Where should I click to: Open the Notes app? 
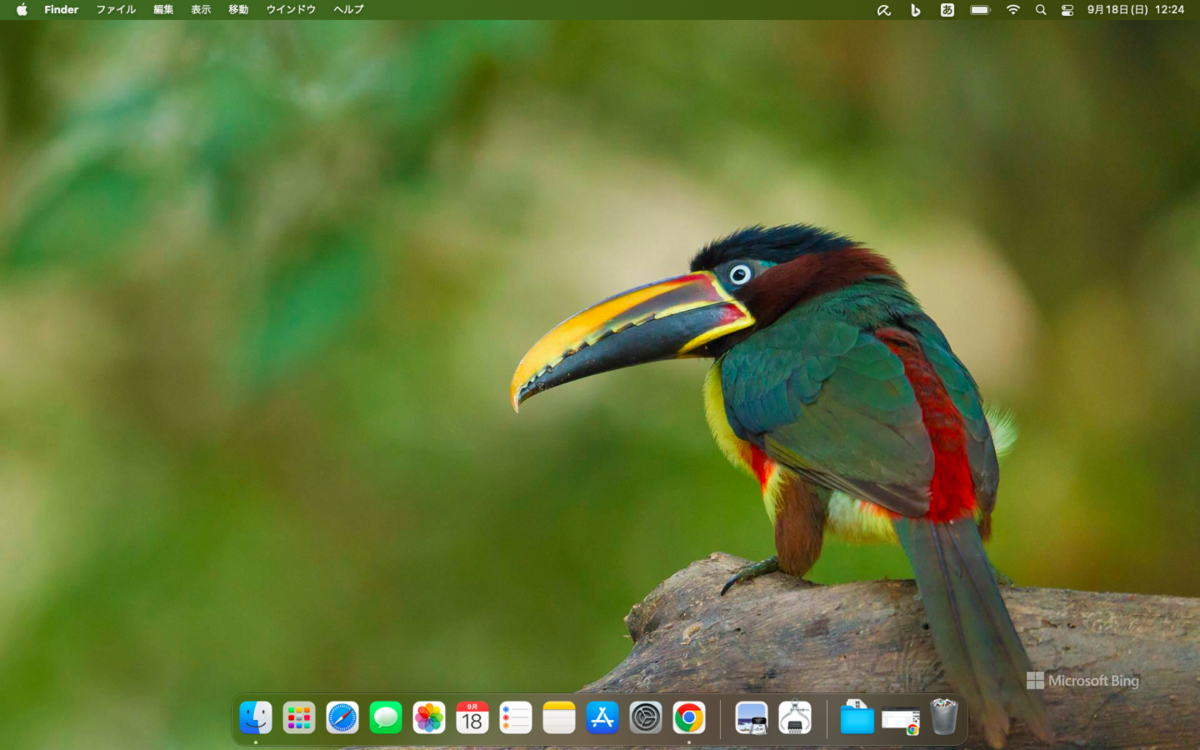(558, 717)
